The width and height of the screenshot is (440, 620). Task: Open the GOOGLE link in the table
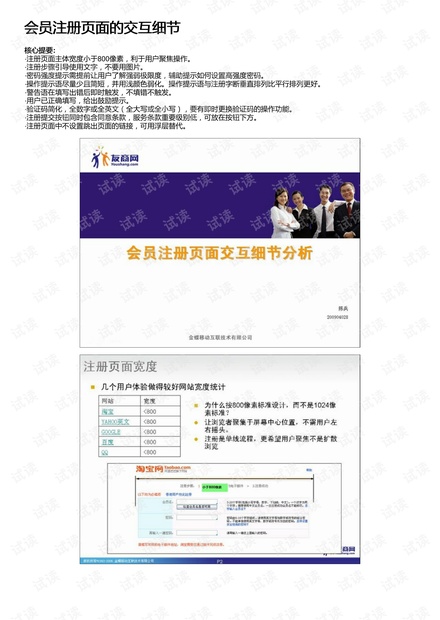(111, 432)
